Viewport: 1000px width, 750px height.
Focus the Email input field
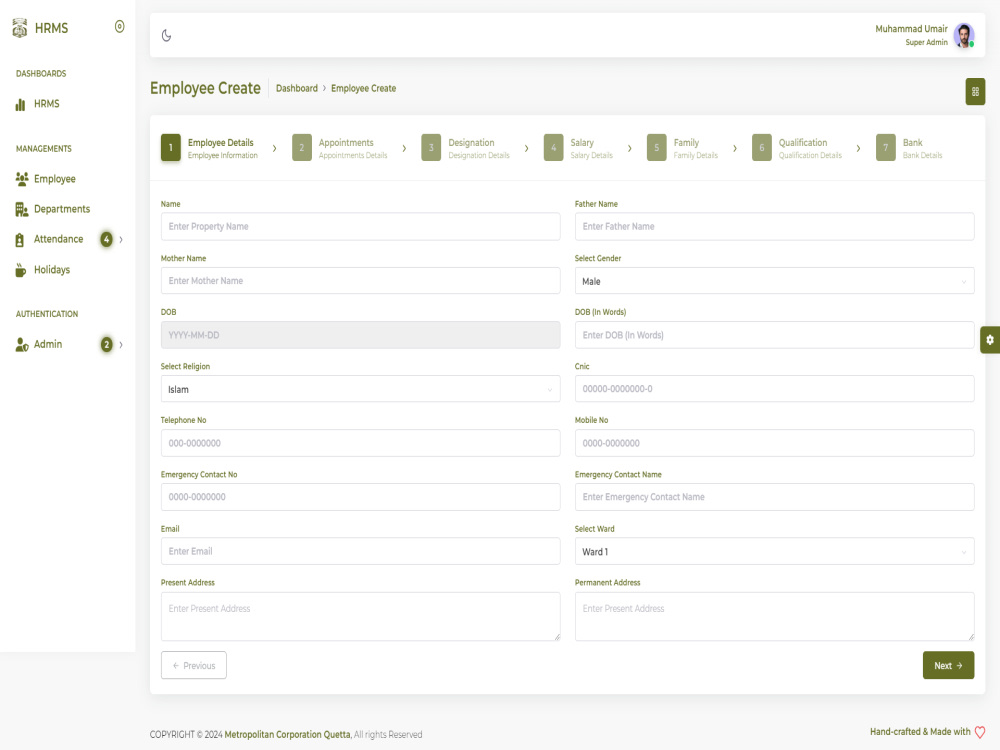360,551
